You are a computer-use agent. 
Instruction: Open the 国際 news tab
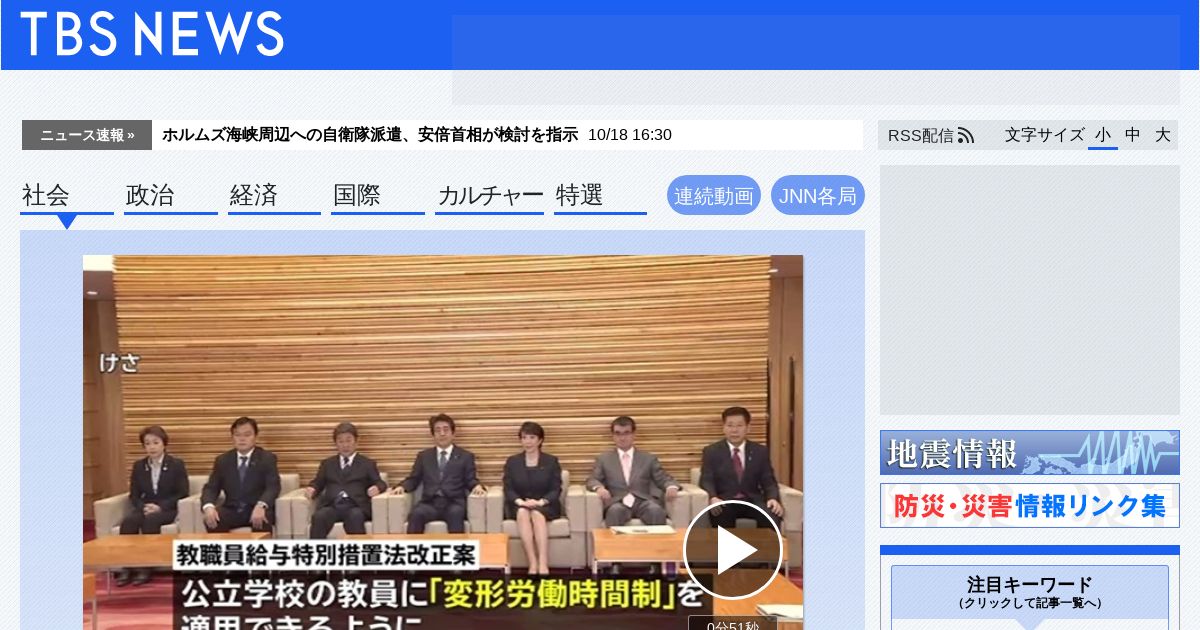tap(378, 196)
